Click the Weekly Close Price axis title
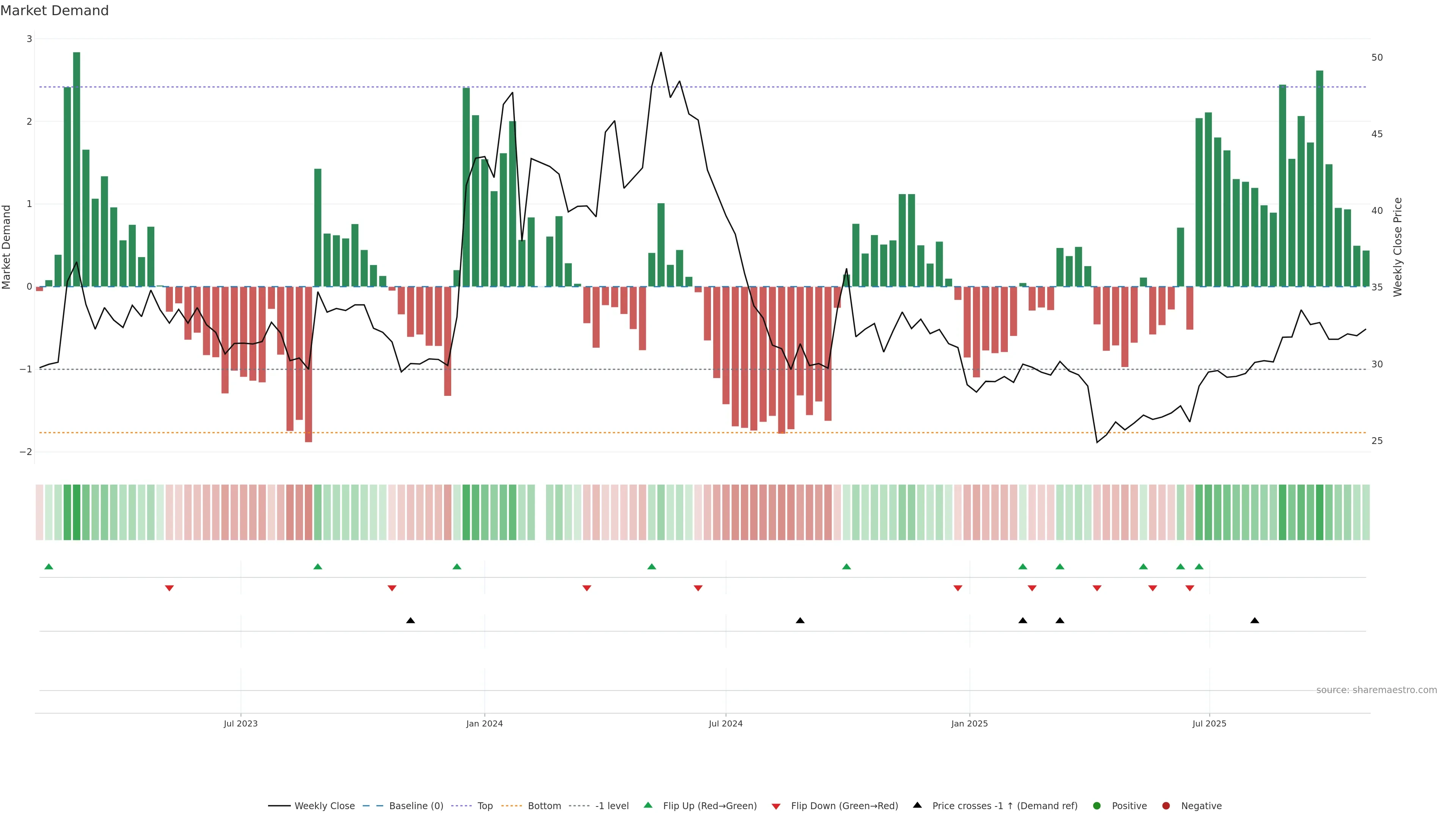Image resolution: width=1456 pixels, height=819 pixels. [x=1397, y=247]
